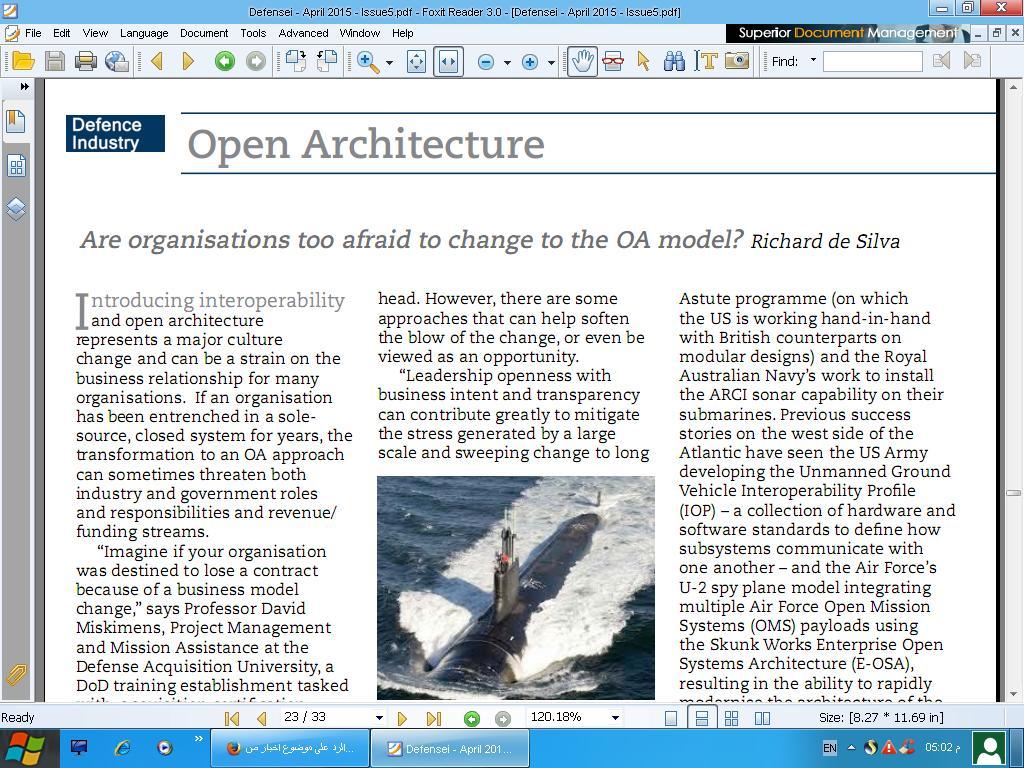The image size is (1024, 768).
Task: Select the Zoom In magnifier tool
Action: tap(368, 61)
